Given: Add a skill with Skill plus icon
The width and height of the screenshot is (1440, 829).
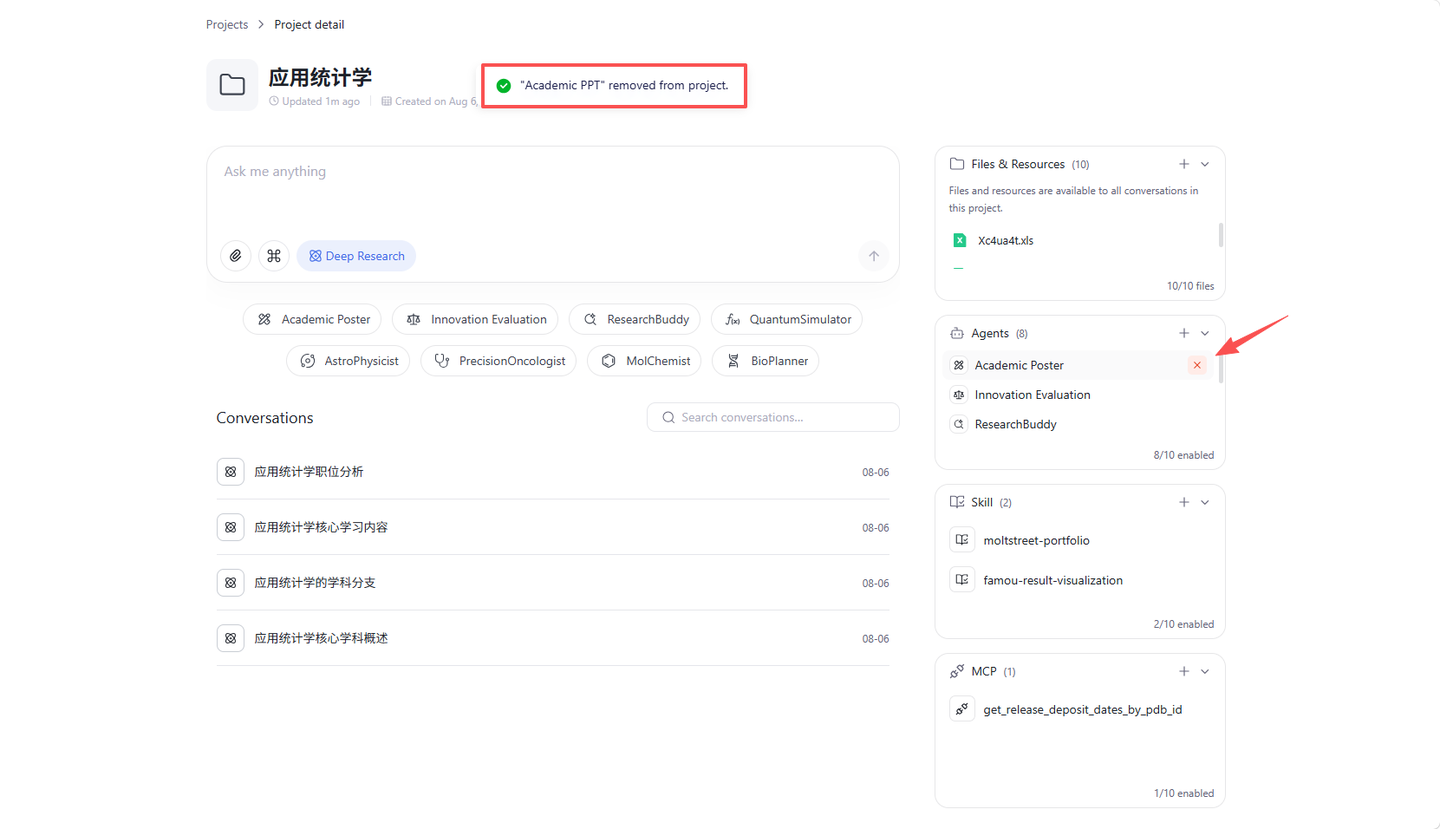Looking at the screenshot, I should point(1184,502).
